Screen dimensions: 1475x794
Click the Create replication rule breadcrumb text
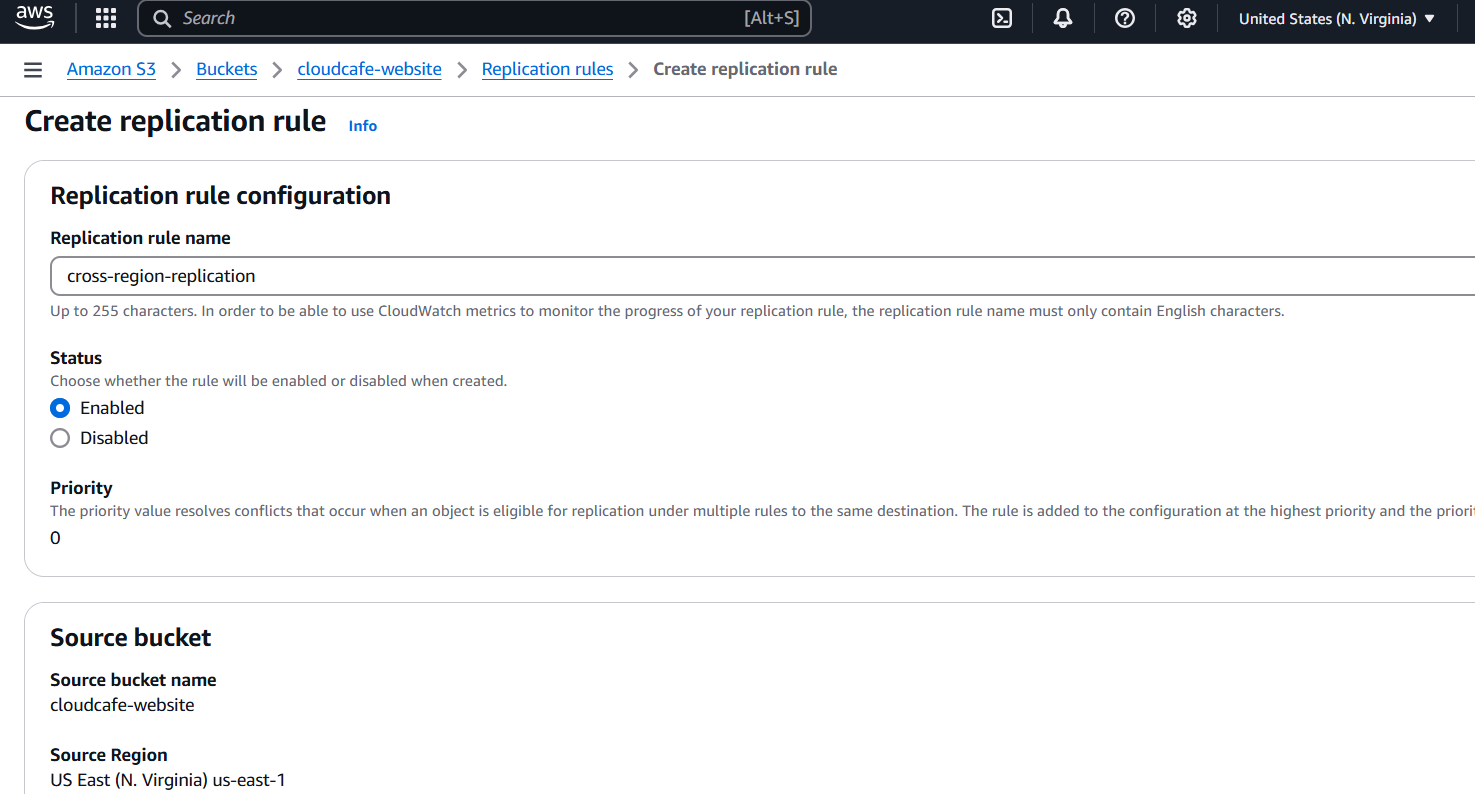(x=745, y=69)
